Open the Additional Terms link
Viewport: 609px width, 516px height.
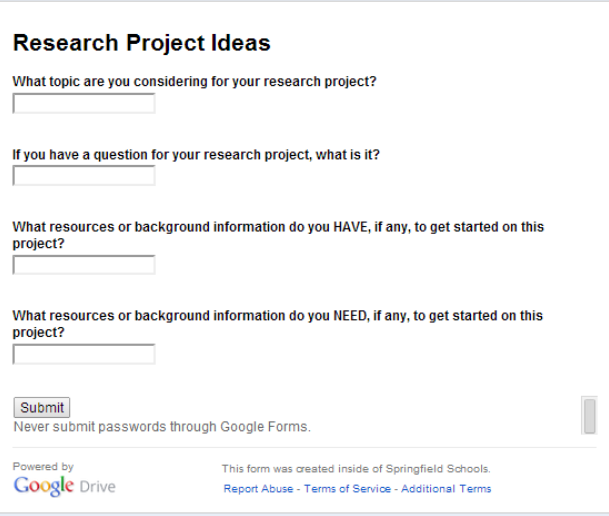point(446,489)
